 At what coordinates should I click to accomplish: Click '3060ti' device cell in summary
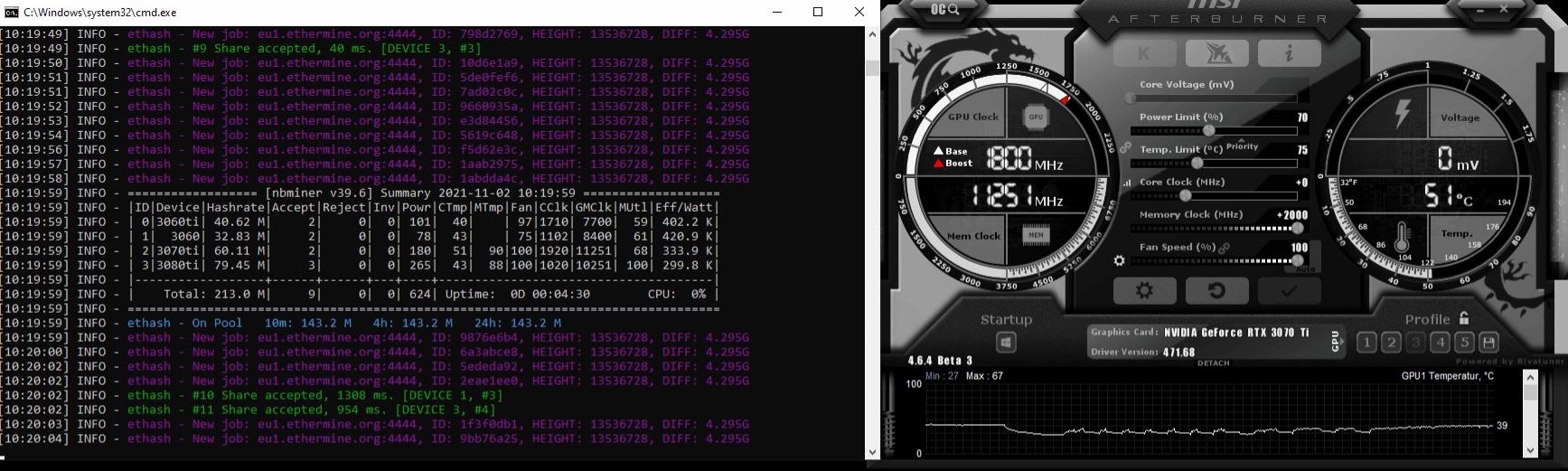(178, 221)
